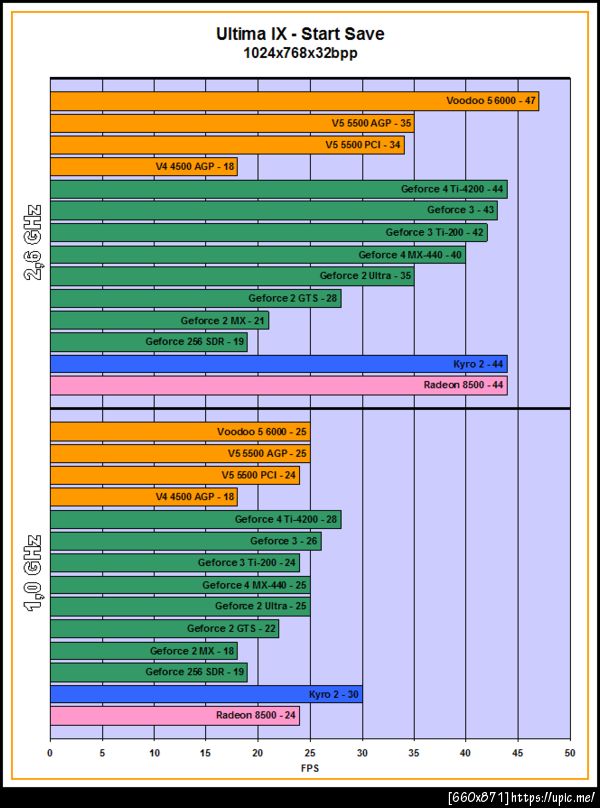Select the "Geforce 2 Ultra - 25" bar
The width and height of the screenshot is (600, 808).
tap(180, 607)
